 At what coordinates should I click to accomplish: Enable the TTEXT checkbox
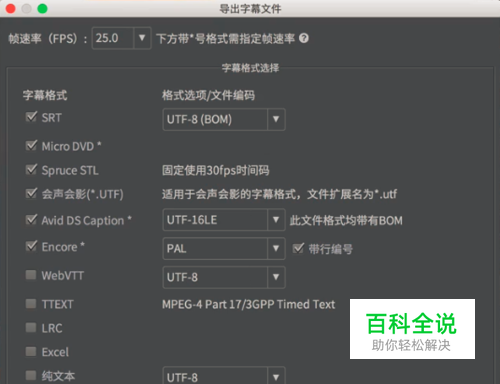(31, 304)
